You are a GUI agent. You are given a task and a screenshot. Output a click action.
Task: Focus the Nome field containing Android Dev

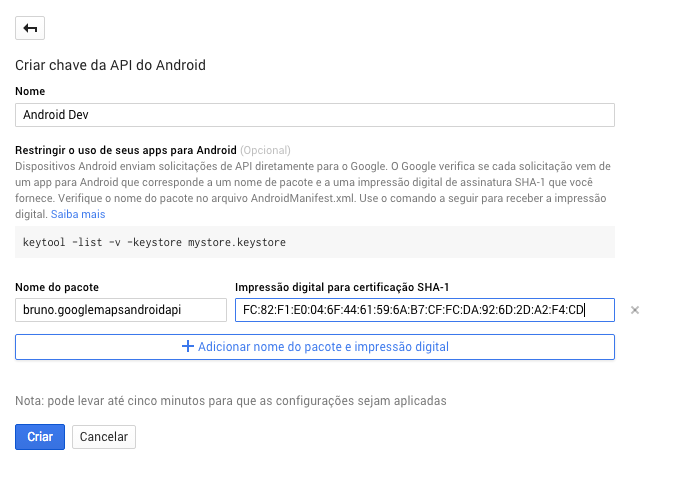point(314,115)
